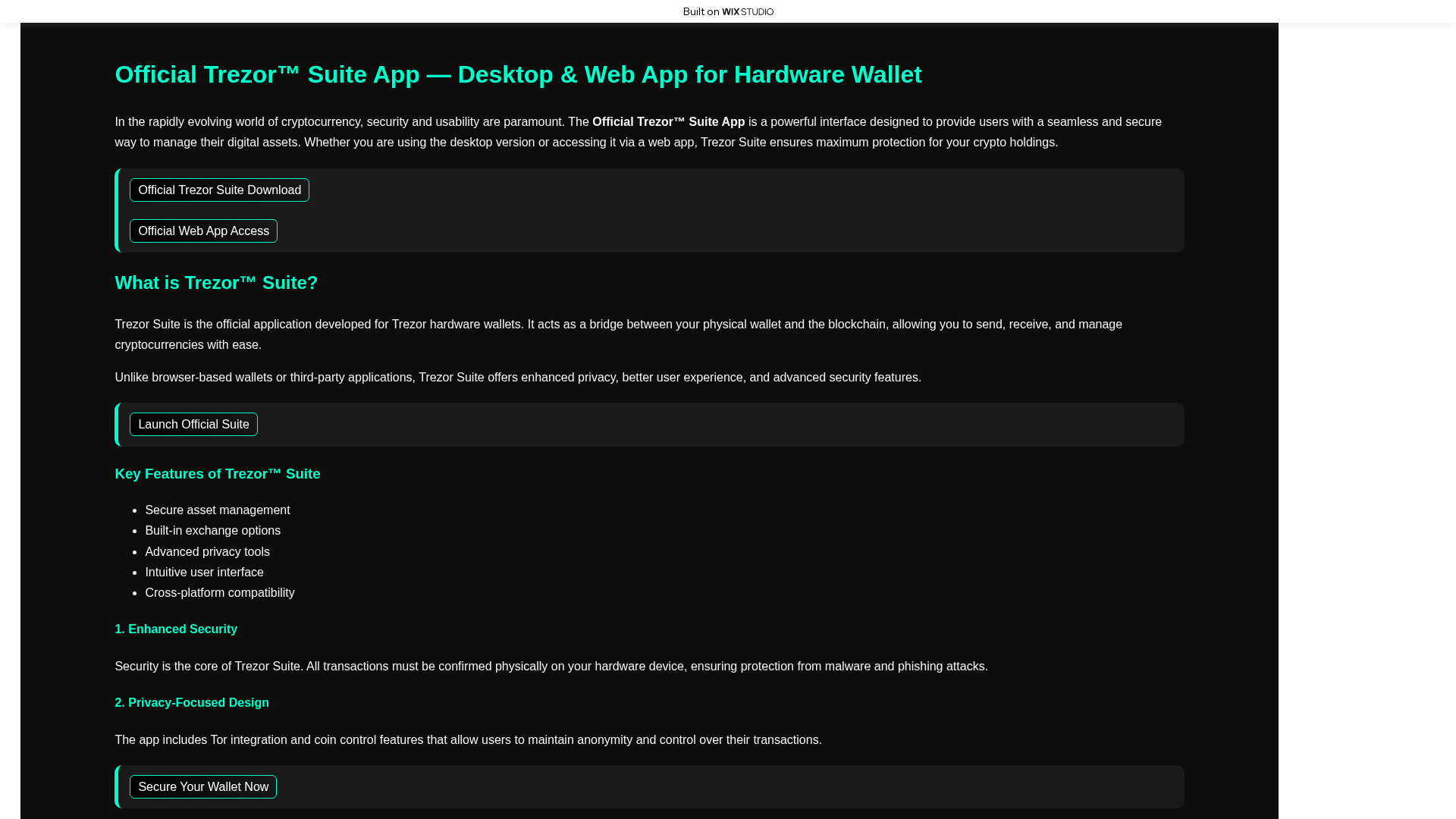The height and width of the screenshot is (819, 1456).
Task: Click the Intuitive user interface bullet point
Action: click(x=204, y=572)
